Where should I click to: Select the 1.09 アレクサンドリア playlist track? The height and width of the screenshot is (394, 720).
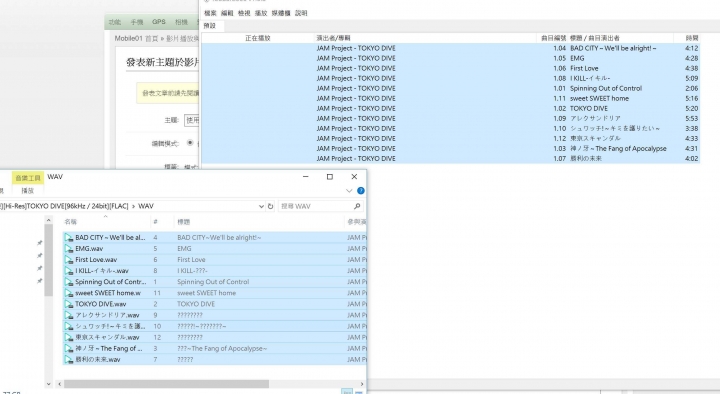(450, 118)
